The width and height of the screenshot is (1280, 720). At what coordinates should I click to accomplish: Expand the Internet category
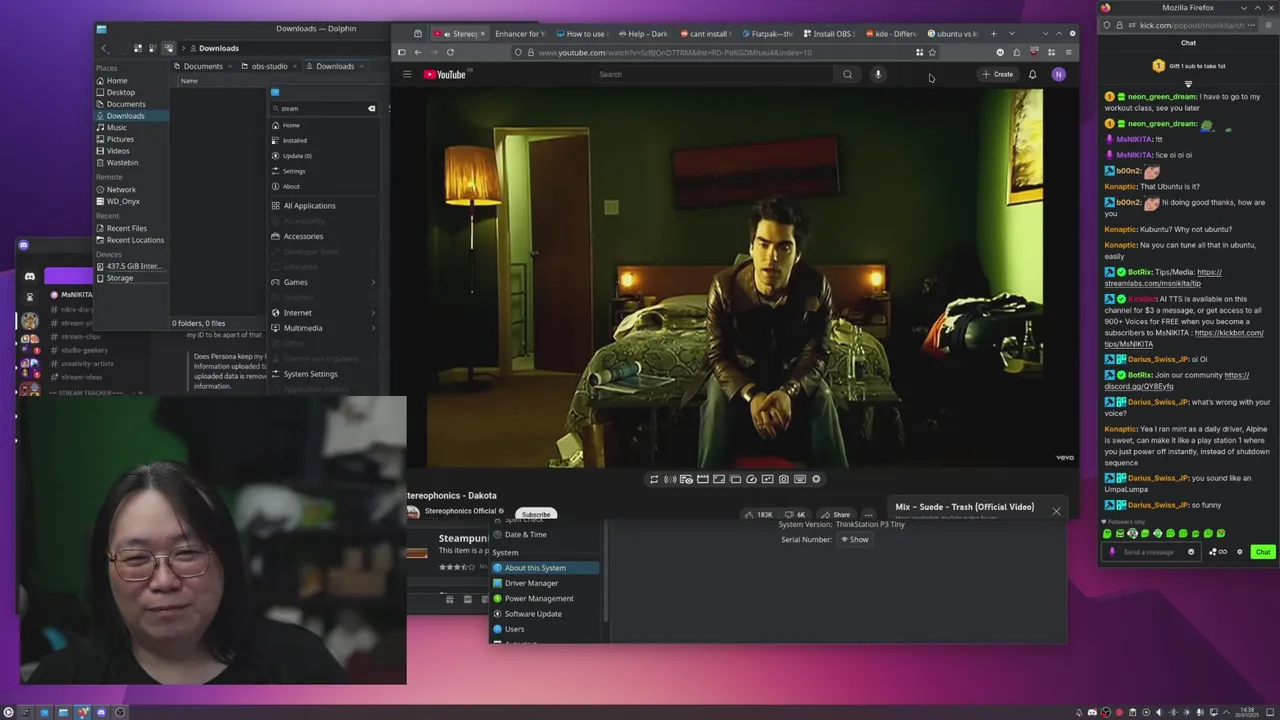(325, 313)
